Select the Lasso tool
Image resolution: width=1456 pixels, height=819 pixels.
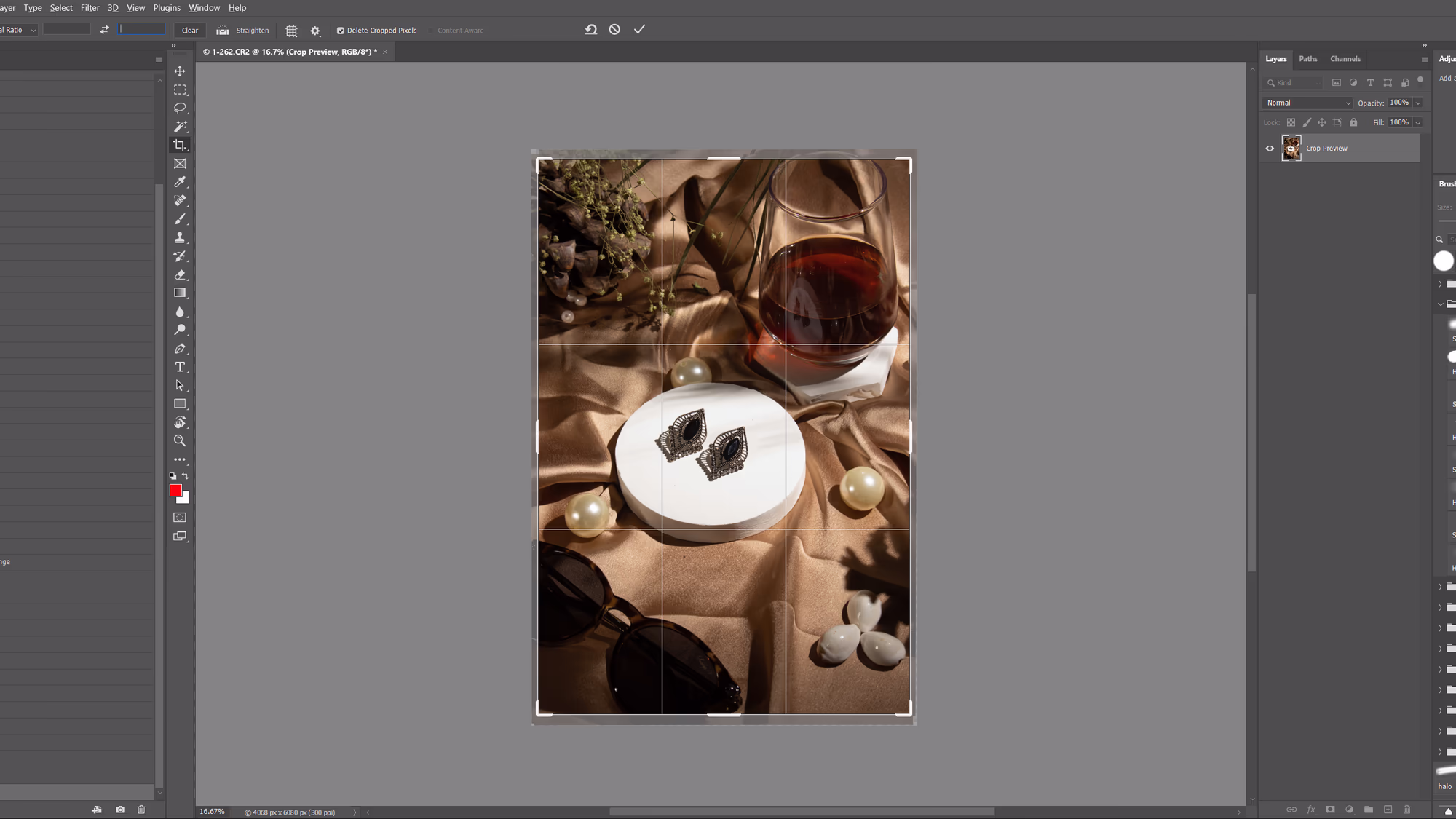[180, 108]
